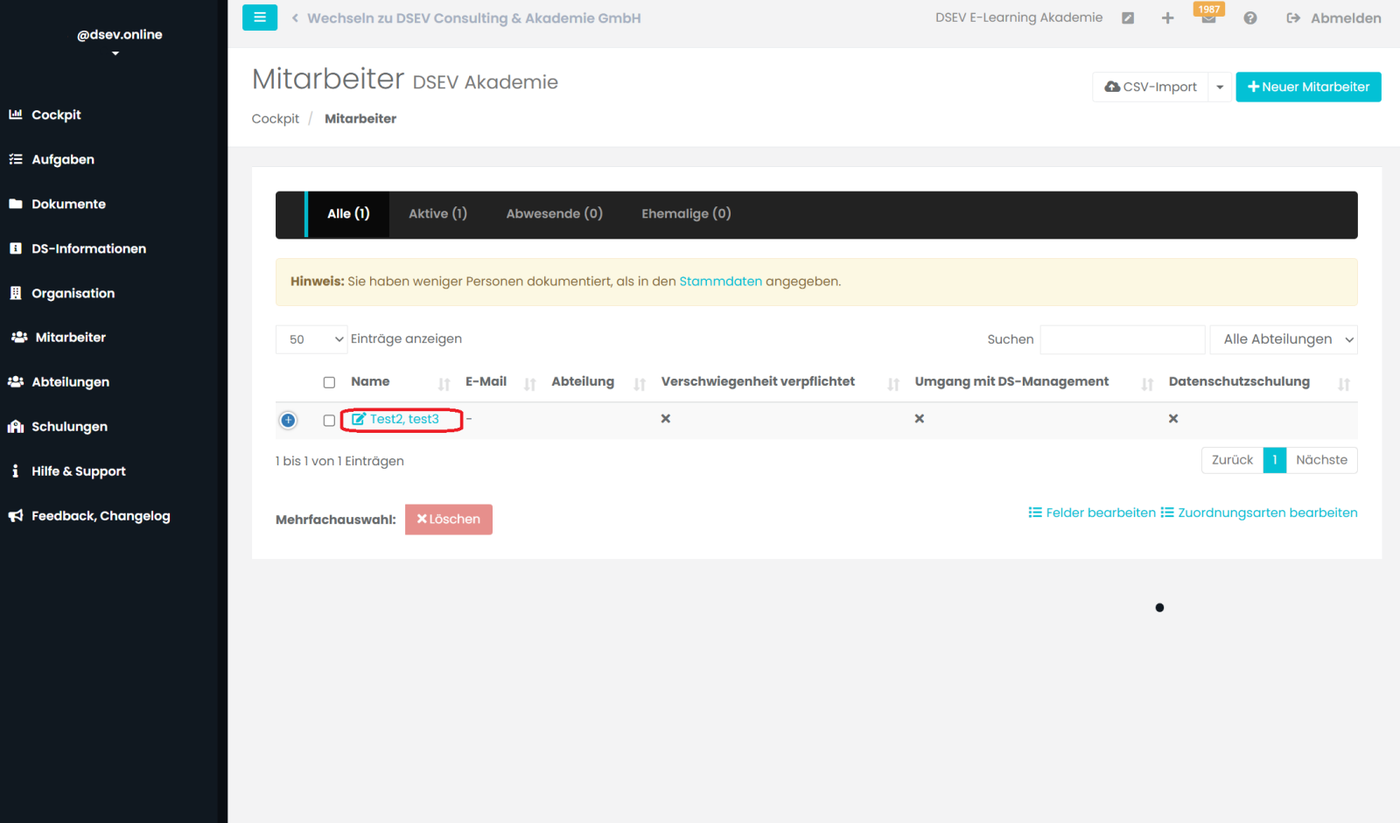Sort by Verschwiegenheit verpflichtet column arrows

[x=893, y=384]
